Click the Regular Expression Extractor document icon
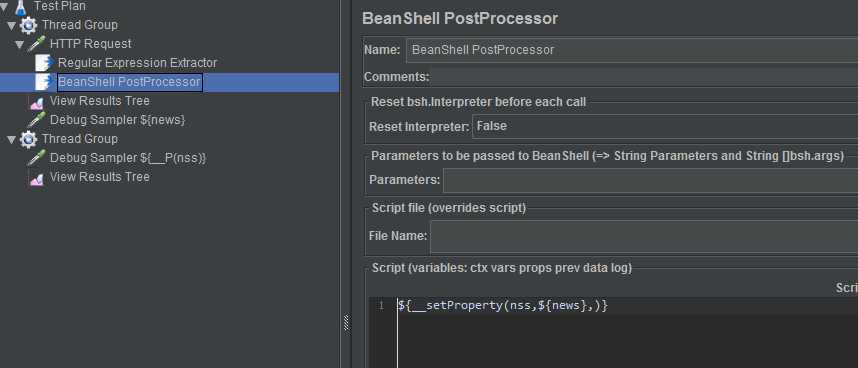858x368 pixels. click(x=44, y=63)
